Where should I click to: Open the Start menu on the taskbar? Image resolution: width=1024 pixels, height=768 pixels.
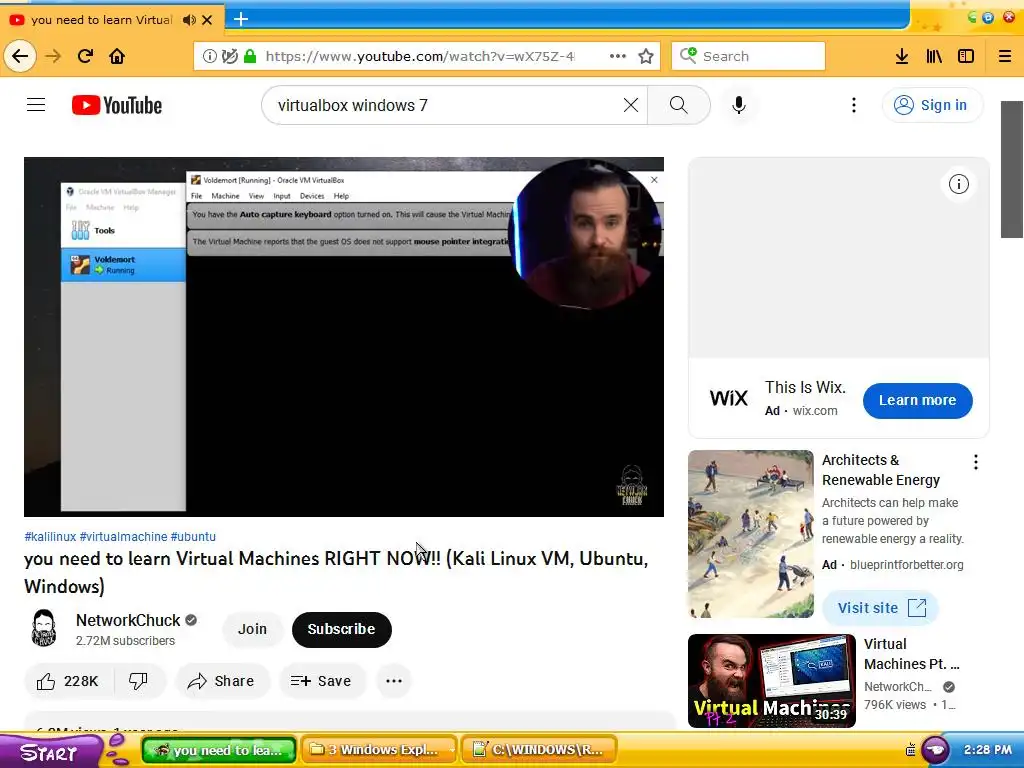click(x=50, y=752)
